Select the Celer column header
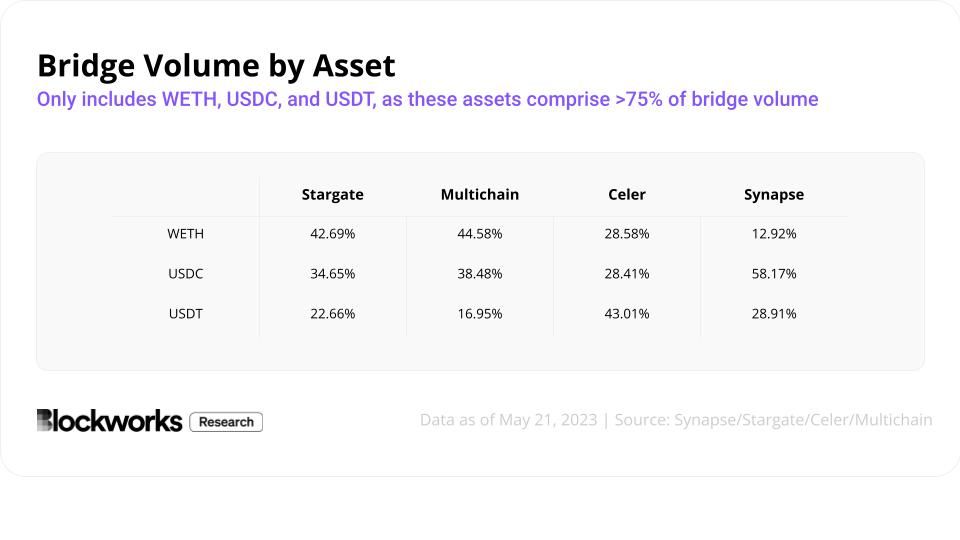Screen dimensions: 960x540 pyautogui.click(x=627, y=195)
